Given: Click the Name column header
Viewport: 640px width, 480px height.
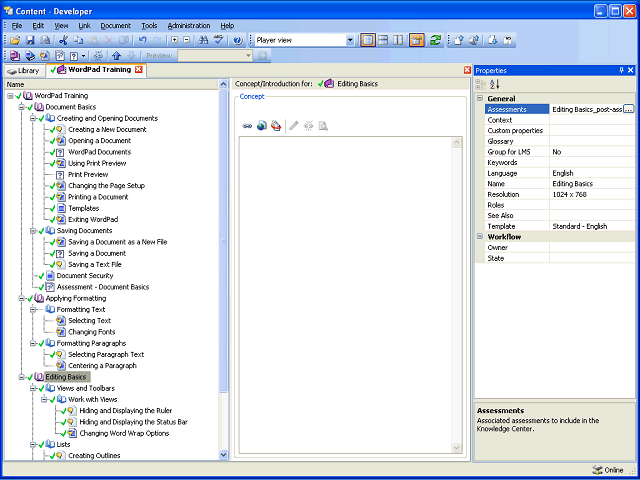Looking at the screenshot, I should click(x=111, y=84).
